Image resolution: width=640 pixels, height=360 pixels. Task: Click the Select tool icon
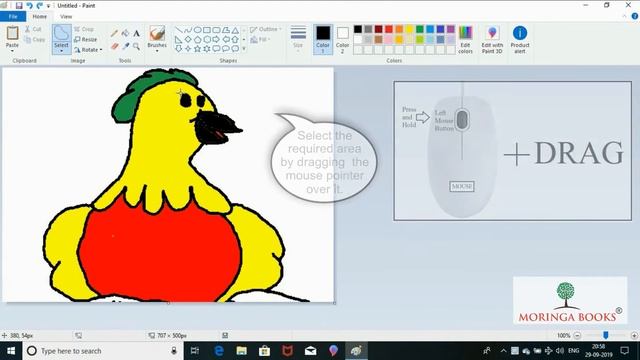click(62, 33)
